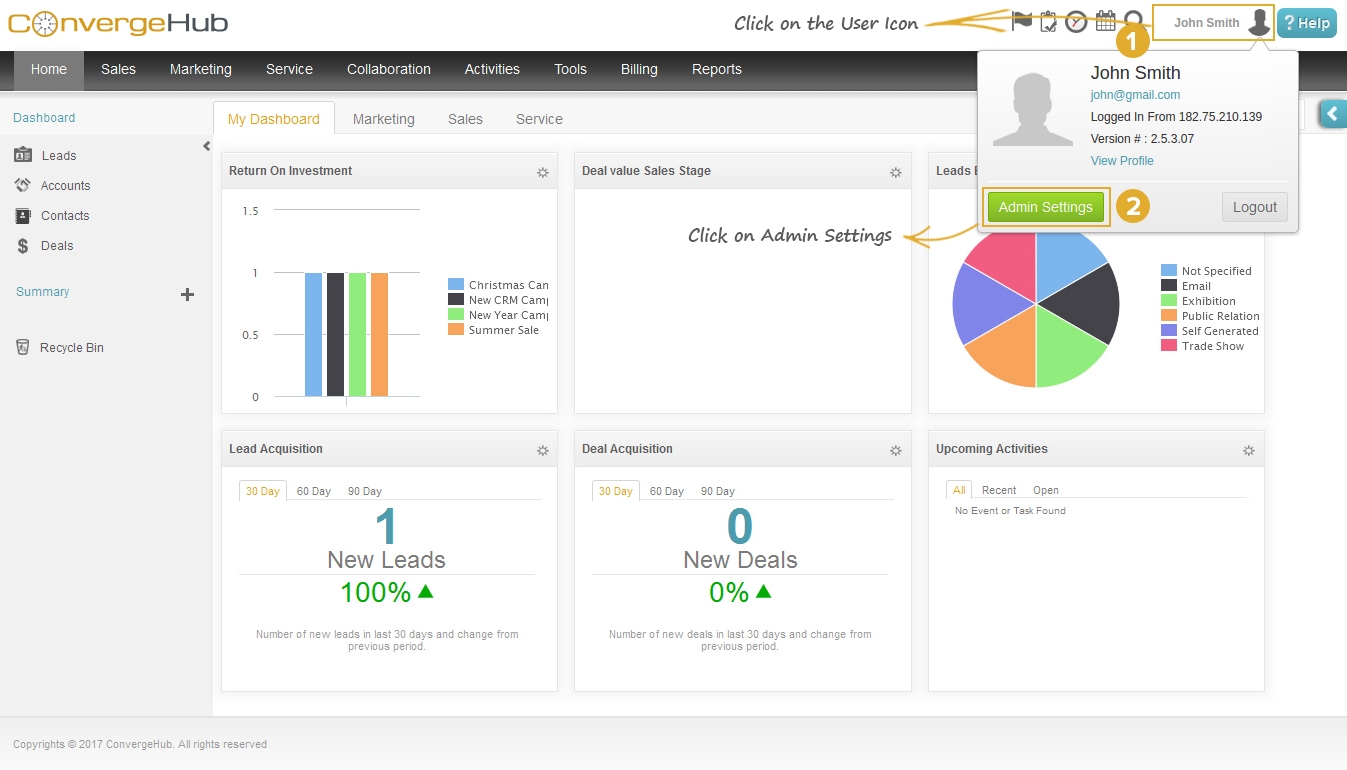
Task: Click the flag icon in header
Action: coord(1021,21)
